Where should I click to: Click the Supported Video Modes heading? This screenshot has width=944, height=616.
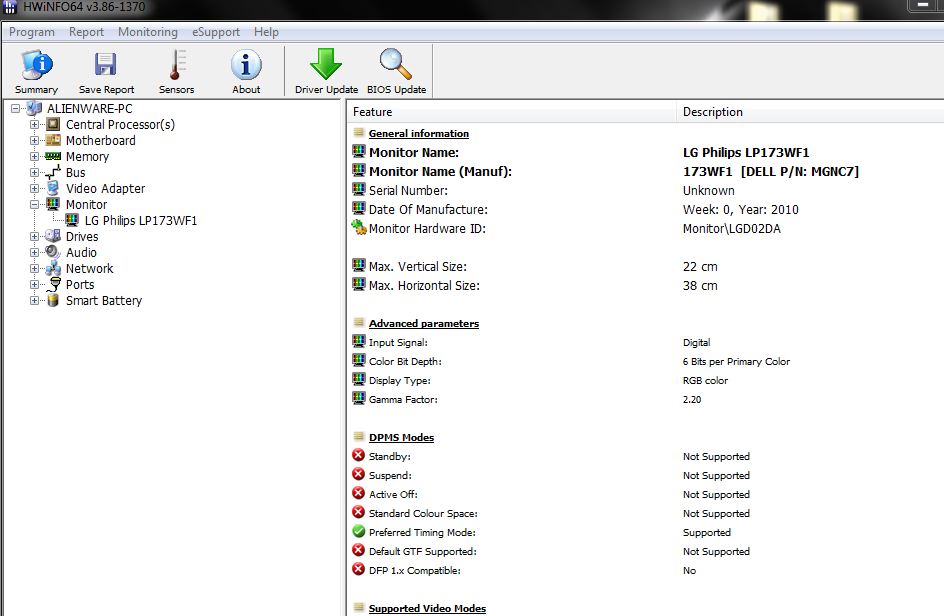(x=427, y=608)
